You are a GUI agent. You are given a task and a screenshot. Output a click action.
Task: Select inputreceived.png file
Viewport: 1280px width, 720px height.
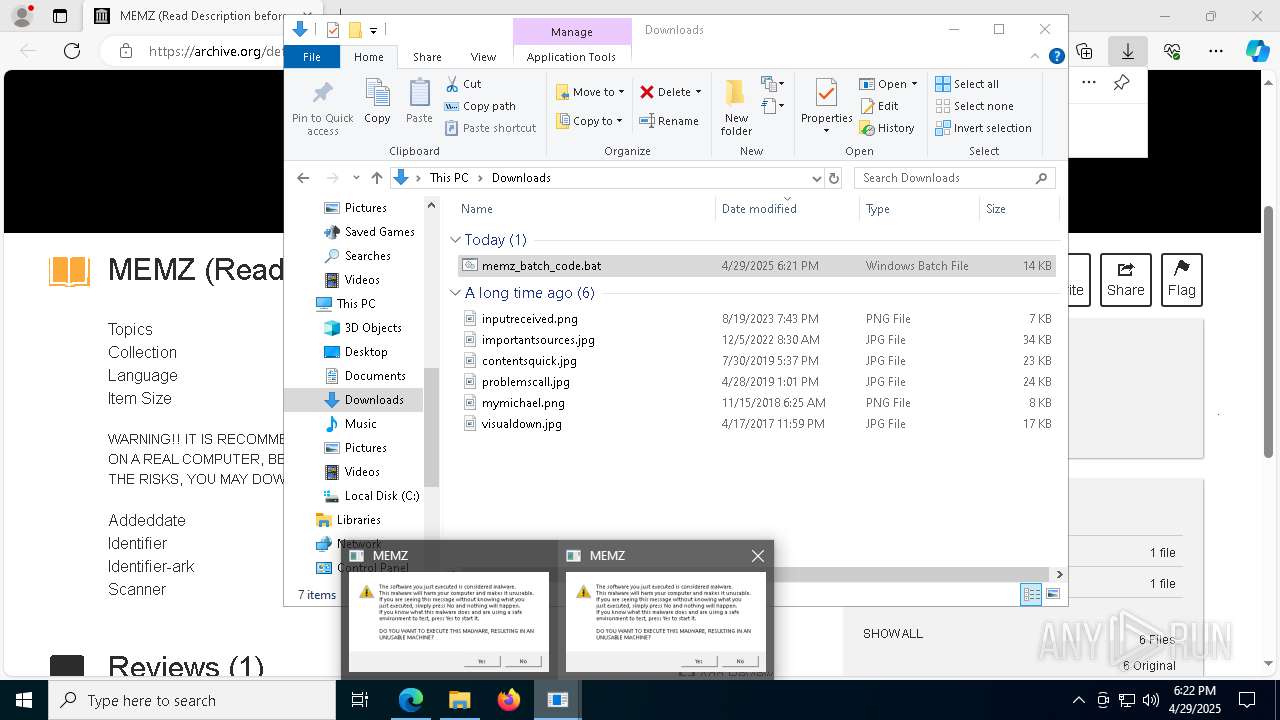(x=756, y=319)
